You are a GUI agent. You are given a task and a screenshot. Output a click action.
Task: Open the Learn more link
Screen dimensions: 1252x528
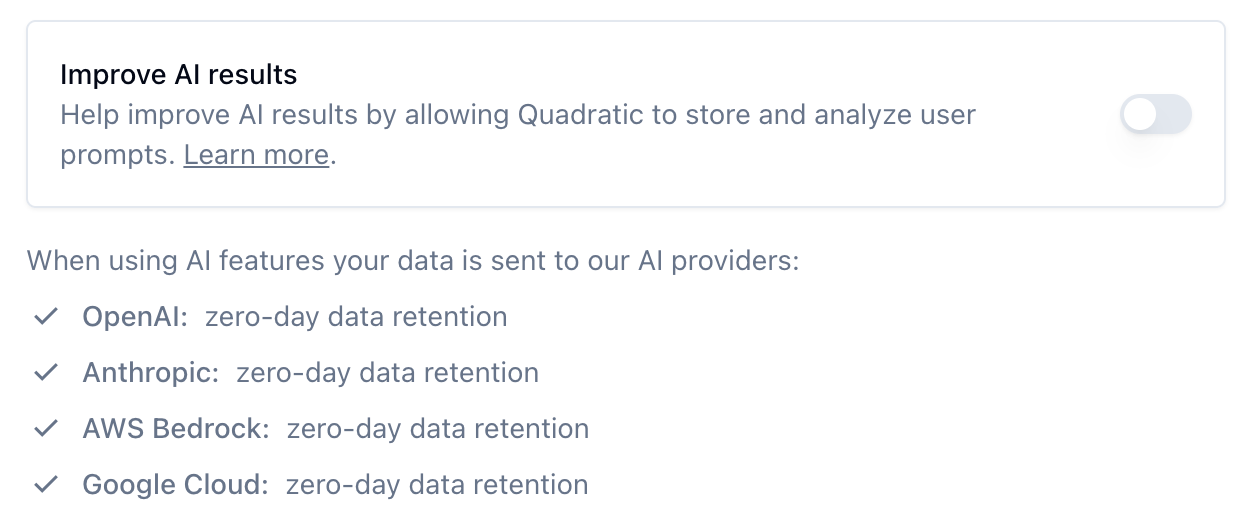pos(256,155)
